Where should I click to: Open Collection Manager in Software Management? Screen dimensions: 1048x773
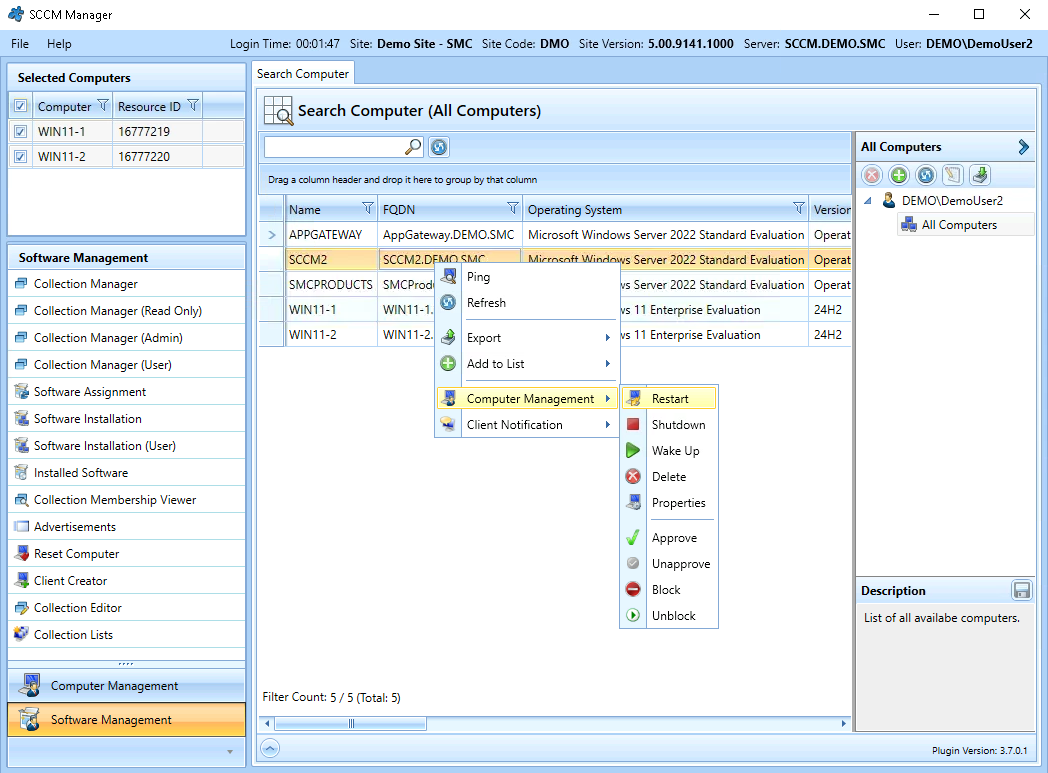click(x=86, y=284)
